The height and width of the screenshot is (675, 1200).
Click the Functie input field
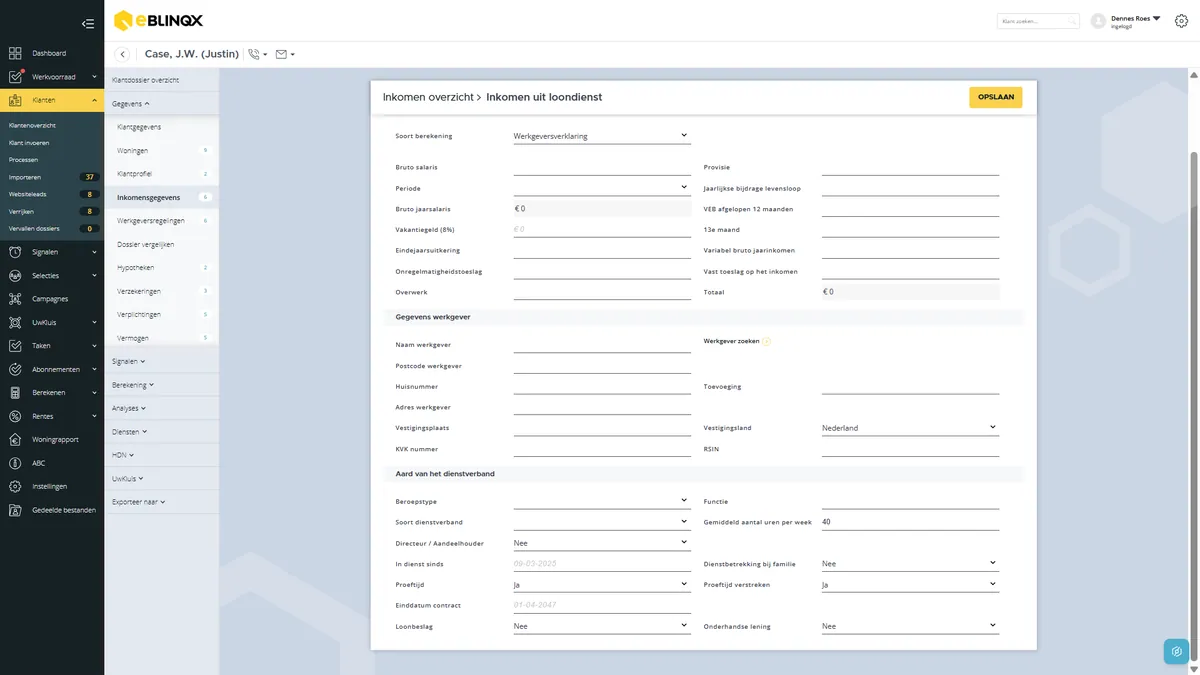[x=910, y=501]
